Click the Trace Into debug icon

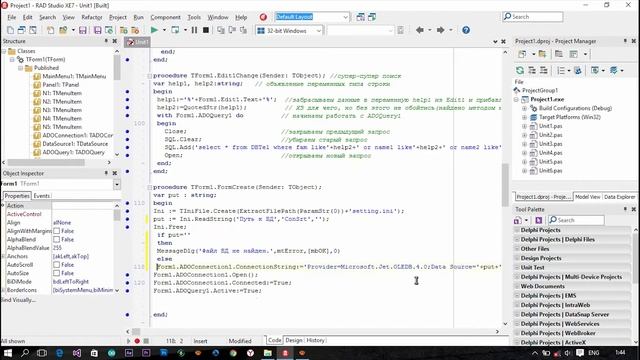coord(221,30)
